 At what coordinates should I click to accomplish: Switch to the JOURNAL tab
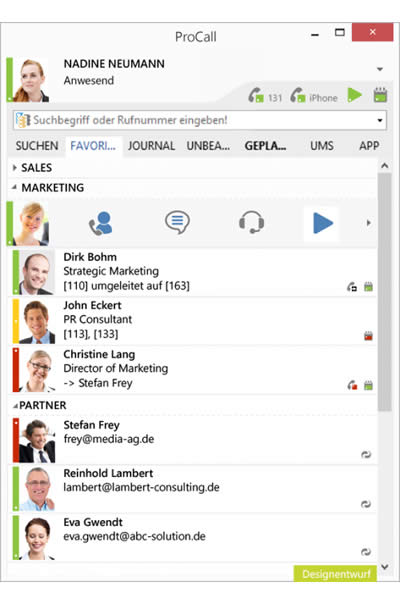click(151, 146)
